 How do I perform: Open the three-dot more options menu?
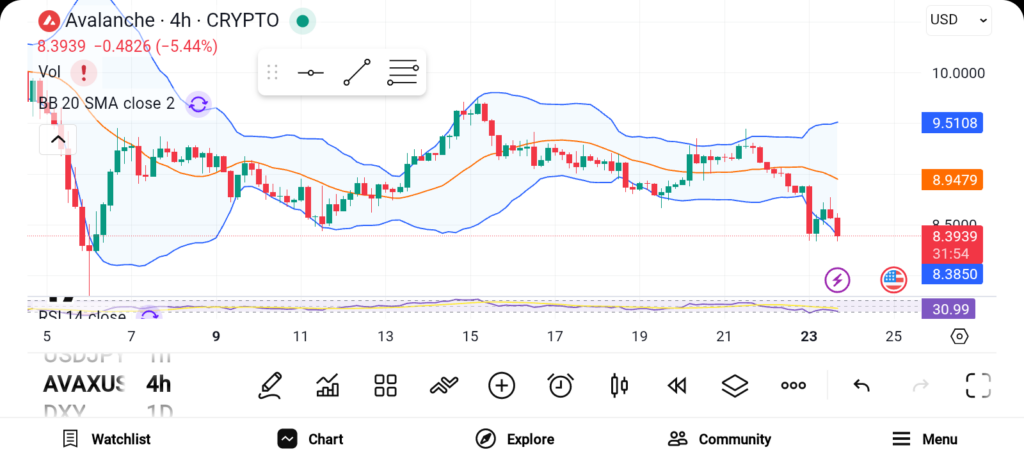pos(793,385)
